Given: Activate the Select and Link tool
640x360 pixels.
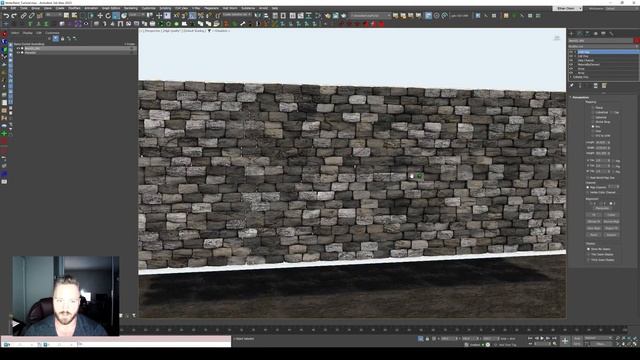Looking at the screenshot, I should [24, 16].
